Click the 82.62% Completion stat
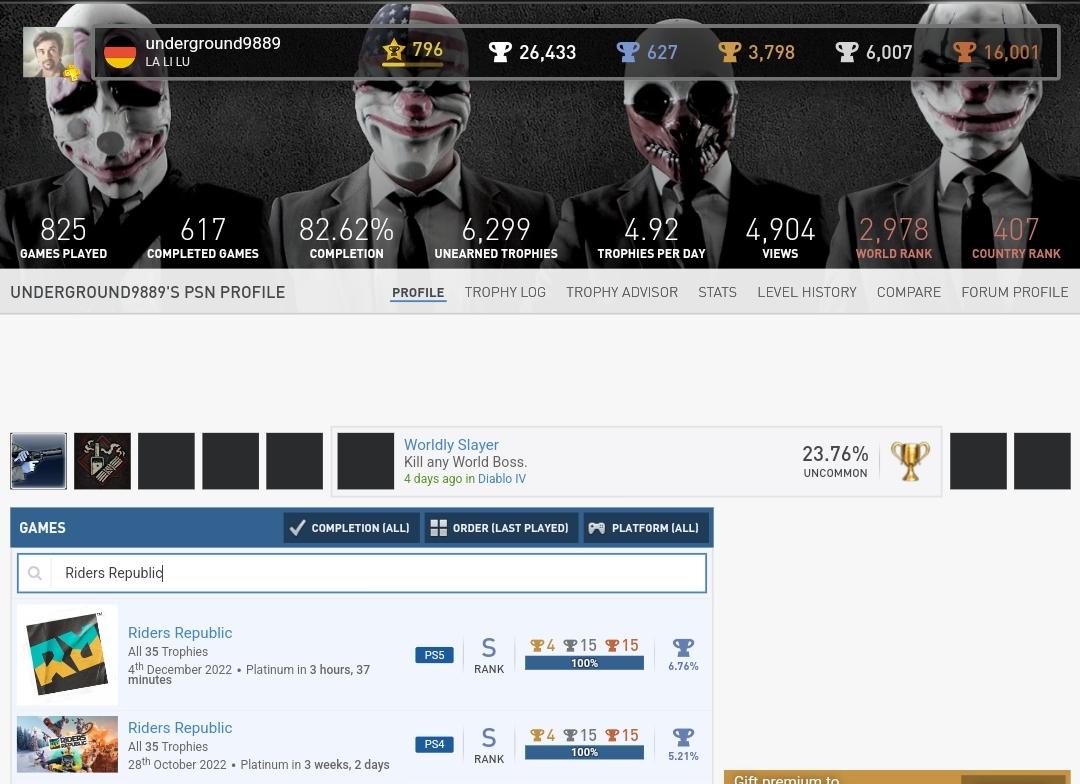The image size is (1080, 784). click(346, 238)
